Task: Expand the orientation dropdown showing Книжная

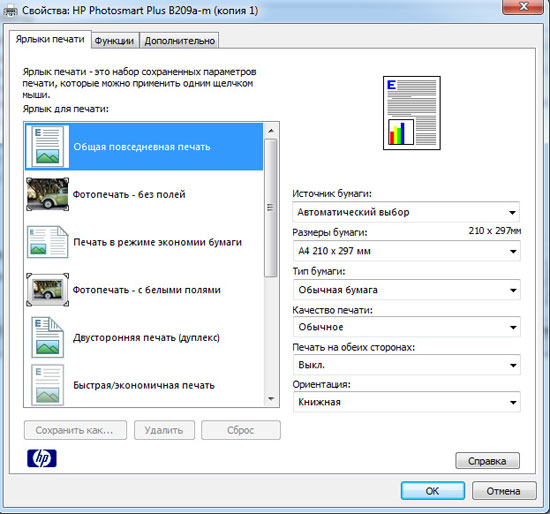Action: click(x=406, y=402)
